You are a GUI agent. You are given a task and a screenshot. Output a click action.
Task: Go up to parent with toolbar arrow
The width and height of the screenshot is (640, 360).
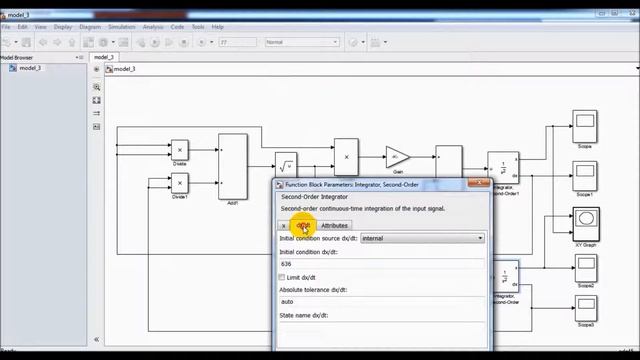[72, 42]
